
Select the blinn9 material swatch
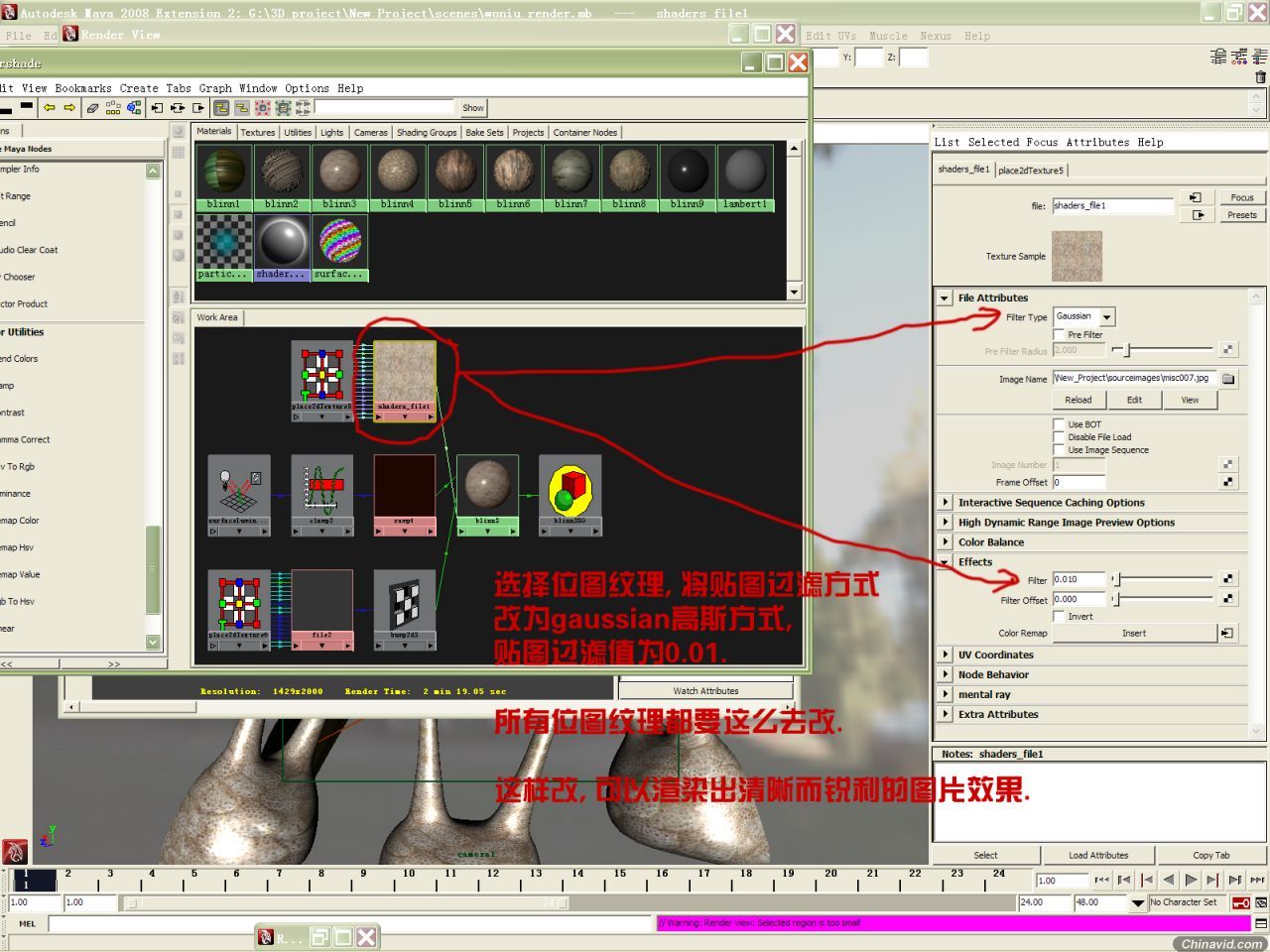[x=687, y=178]
